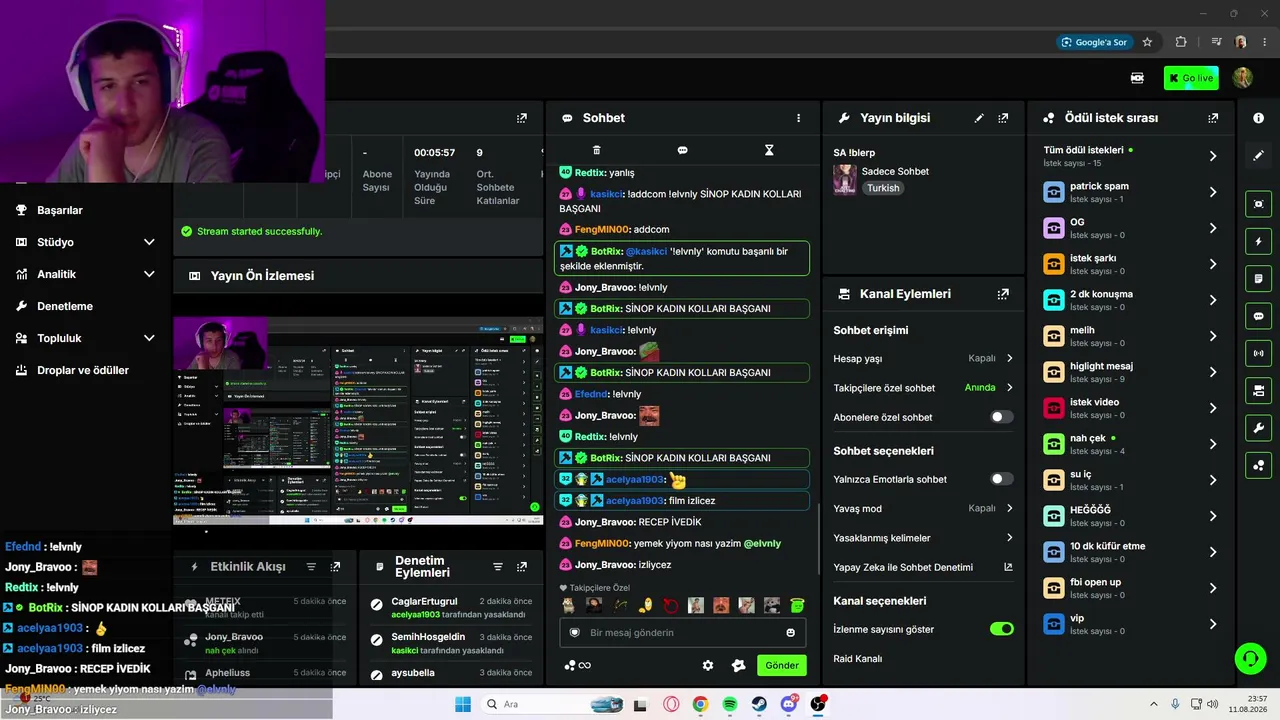Click the document note icon in right sidebar
Screen dimensions: 1280x720
1259,279
